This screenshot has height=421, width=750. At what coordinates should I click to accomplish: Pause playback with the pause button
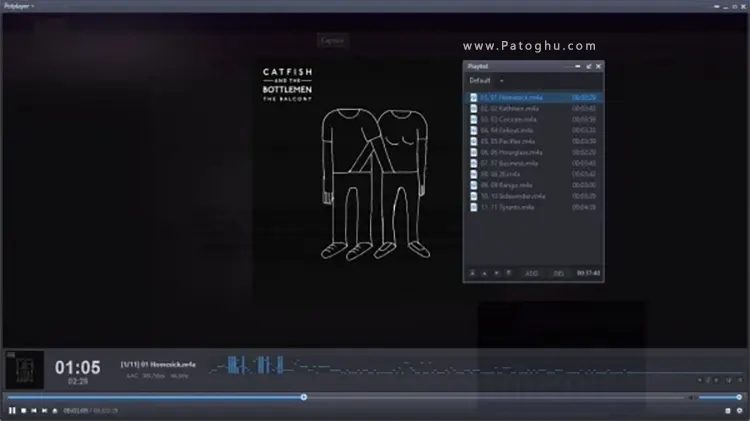click(x=11, y=410)
